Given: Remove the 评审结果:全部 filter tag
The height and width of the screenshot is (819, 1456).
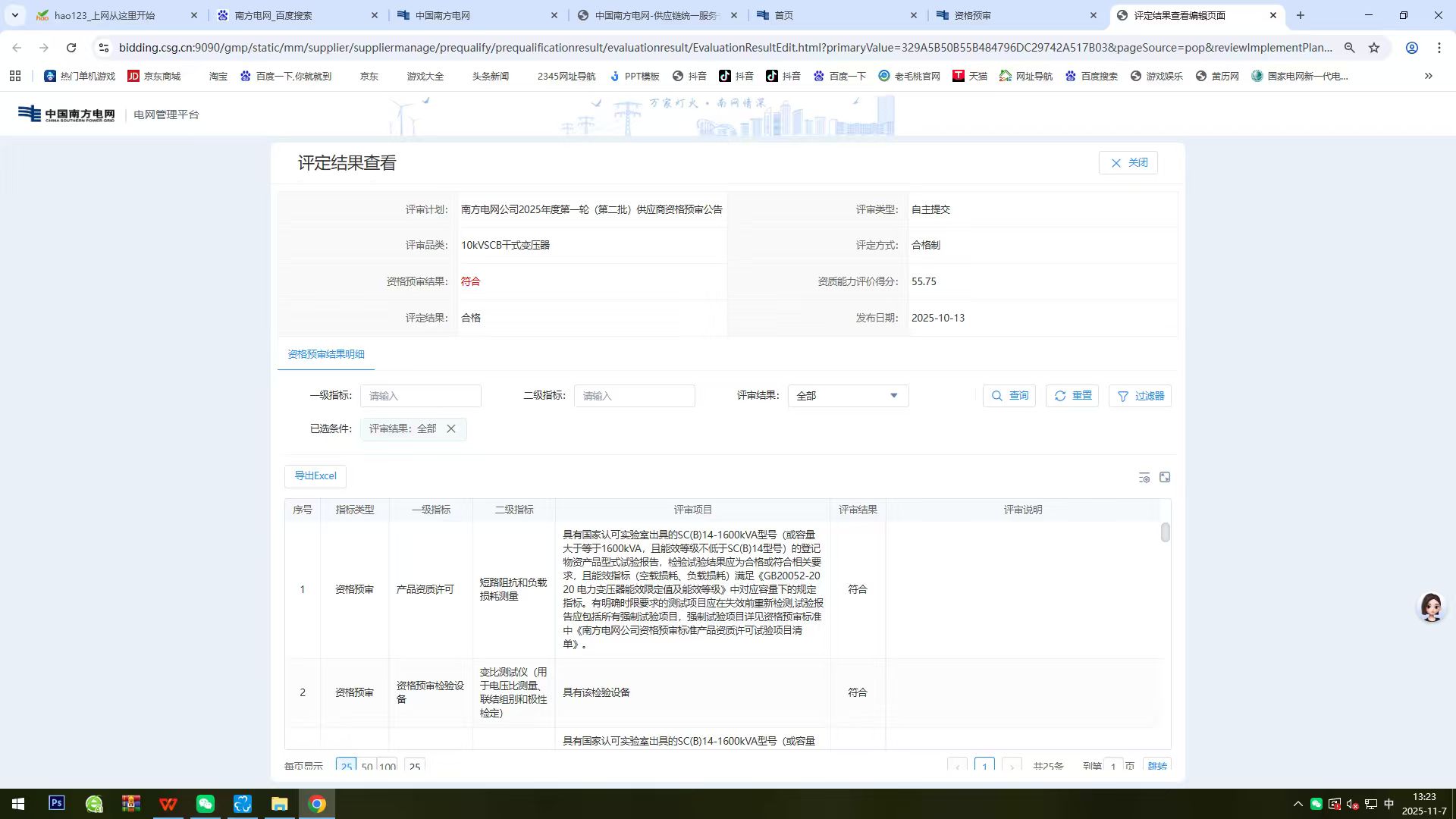Looking at the screenshot, I should point(451,428).
